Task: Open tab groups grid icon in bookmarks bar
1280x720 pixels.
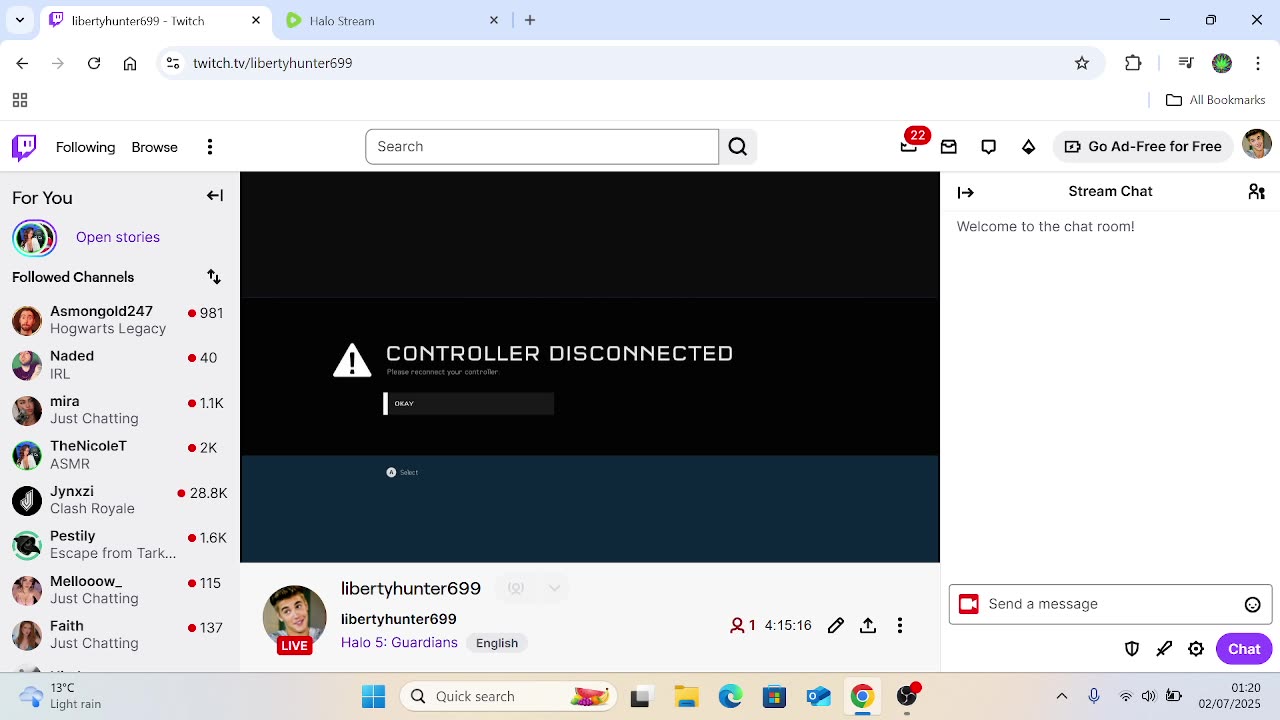Action: pos(20,100)
